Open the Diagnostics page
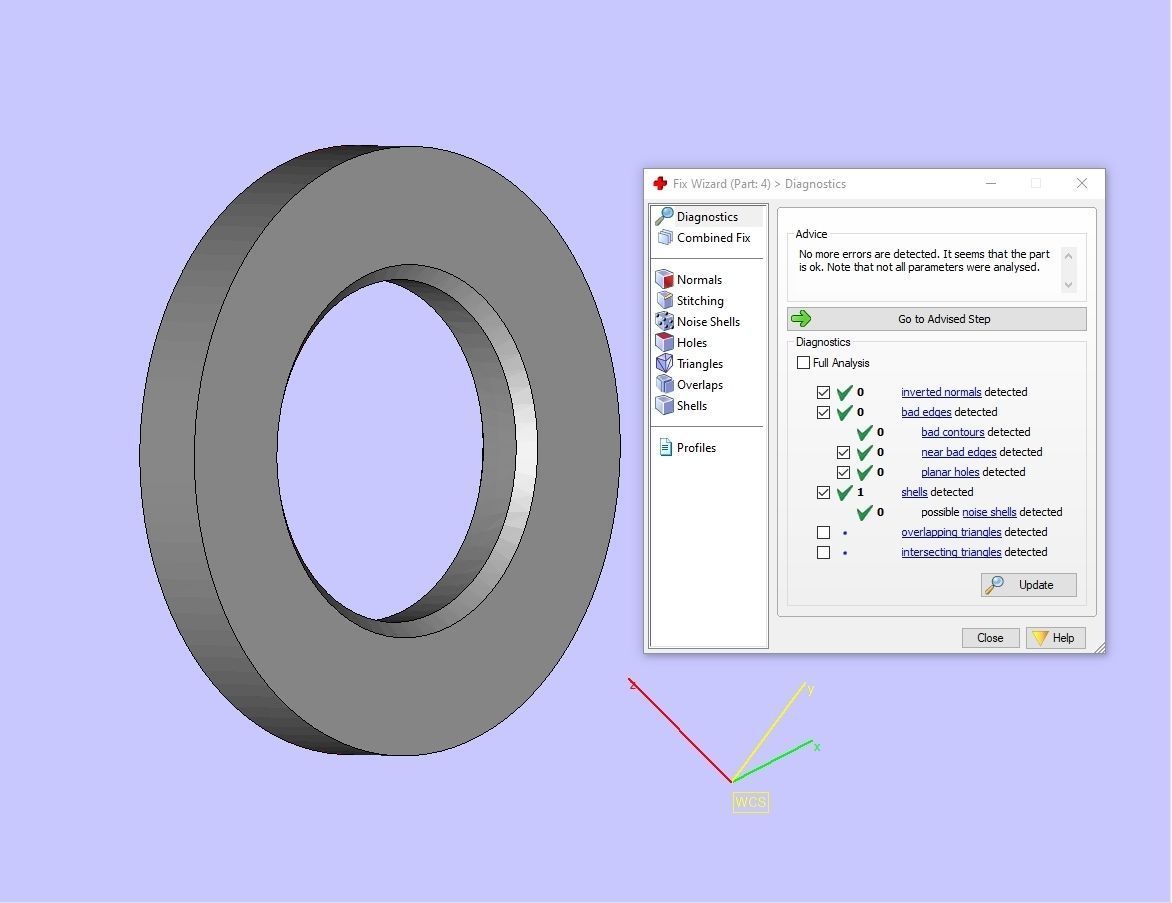The image size is (1172, 903). pyautogui.click(x=707, y=217)
